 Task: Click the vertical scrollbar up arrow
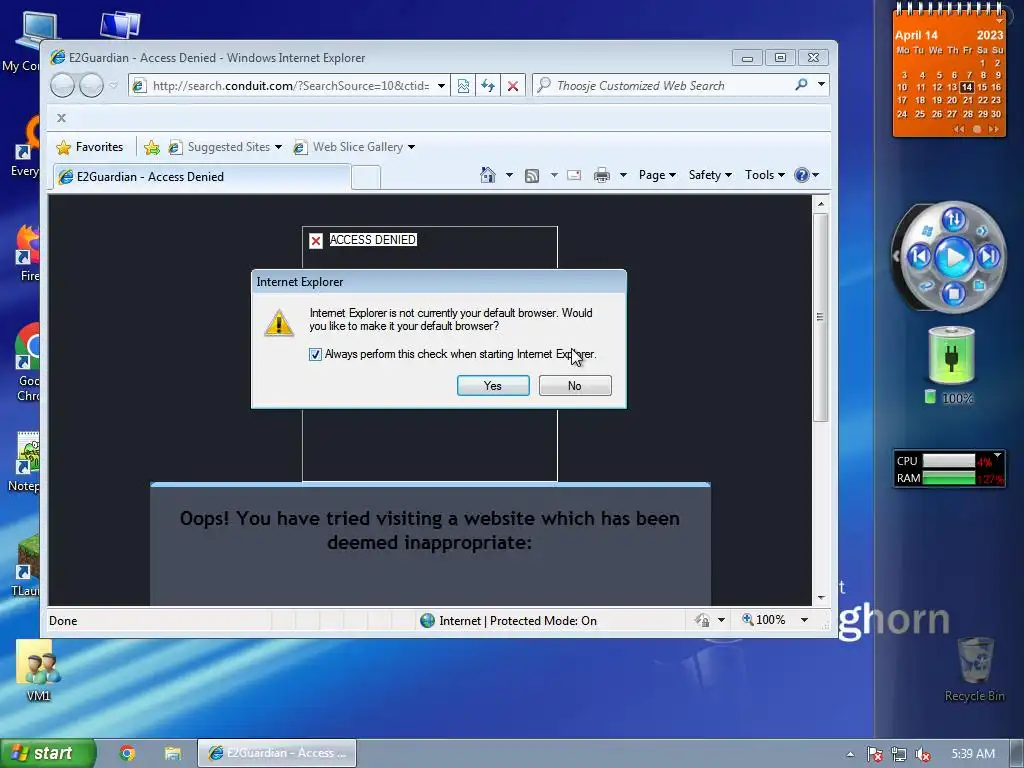[821, 204]
